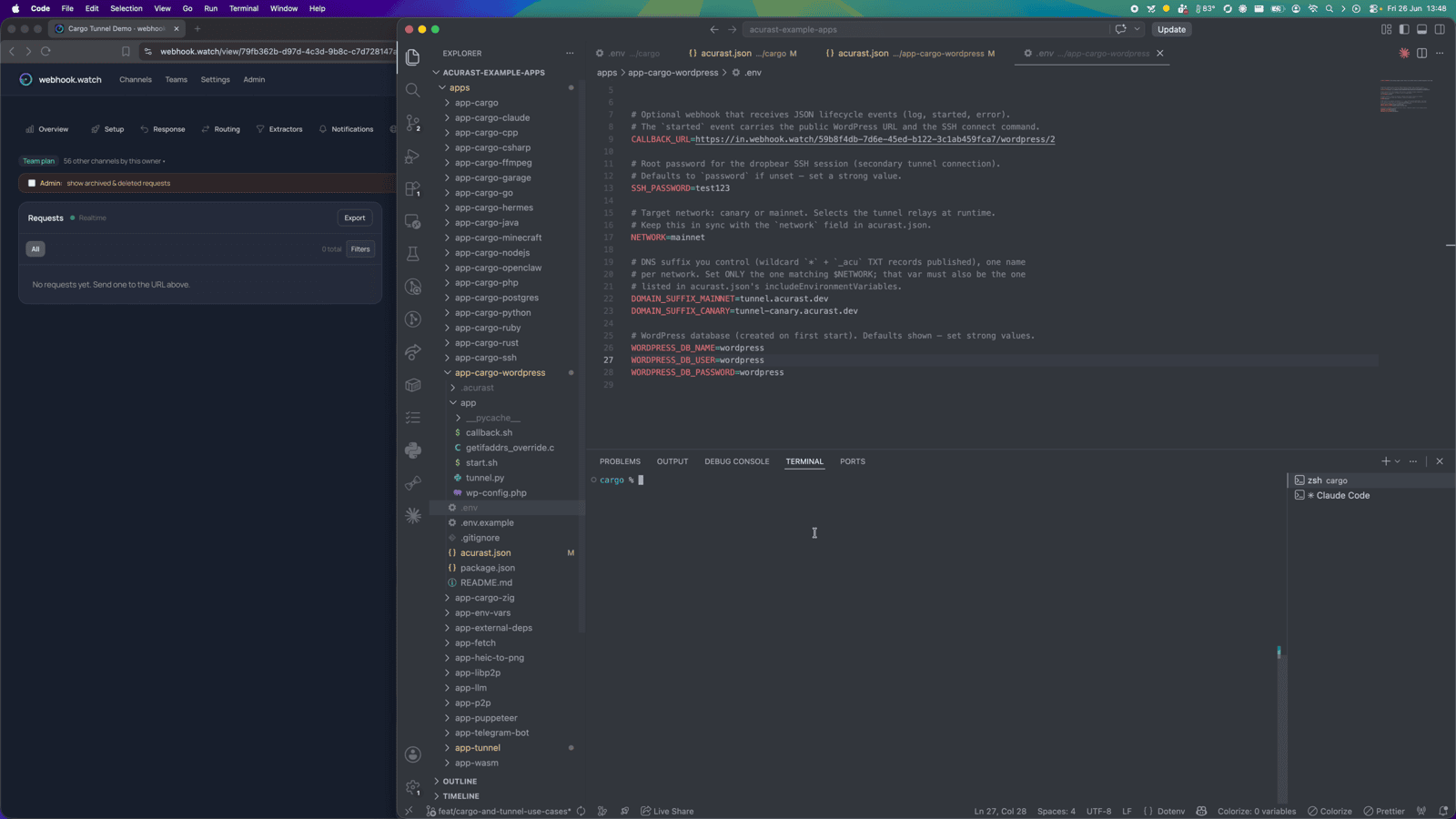
Task: Click the Update button in title bar
Action: (1171, 29)
